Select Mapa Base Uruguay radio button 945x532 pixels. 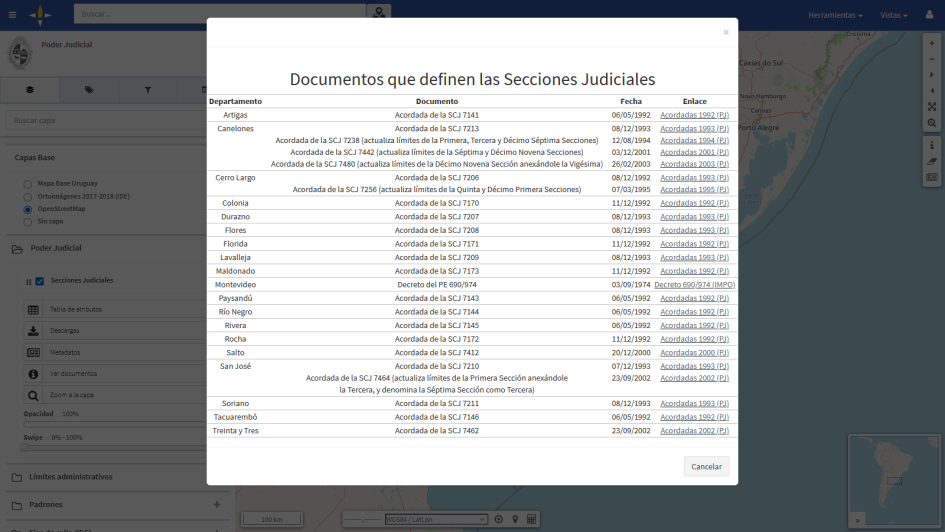click(28, 184)
